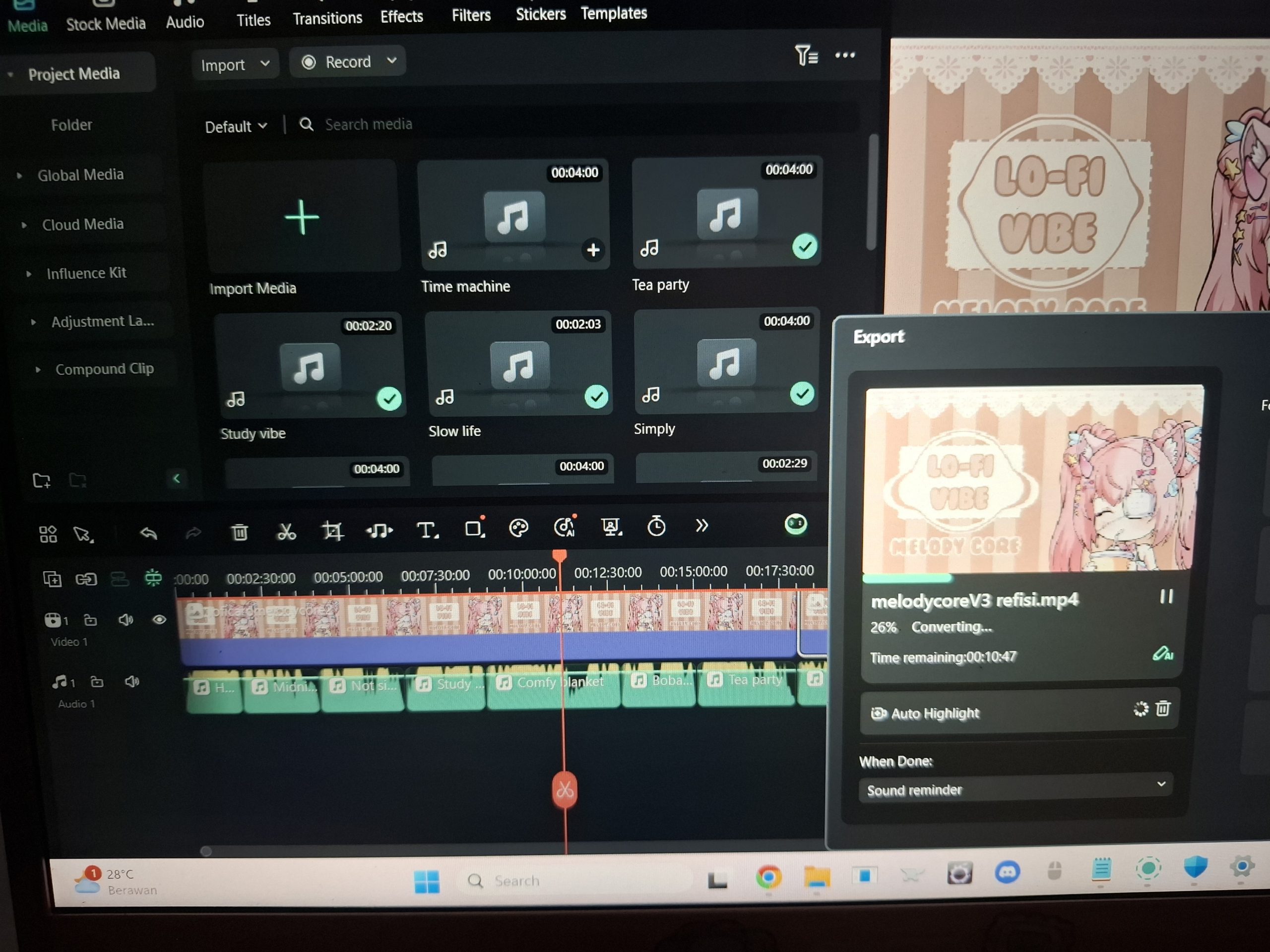The width and height of the screenshot is (1270, 952).
Task: Hide the Video 1 track
Action: pos(160,620)
